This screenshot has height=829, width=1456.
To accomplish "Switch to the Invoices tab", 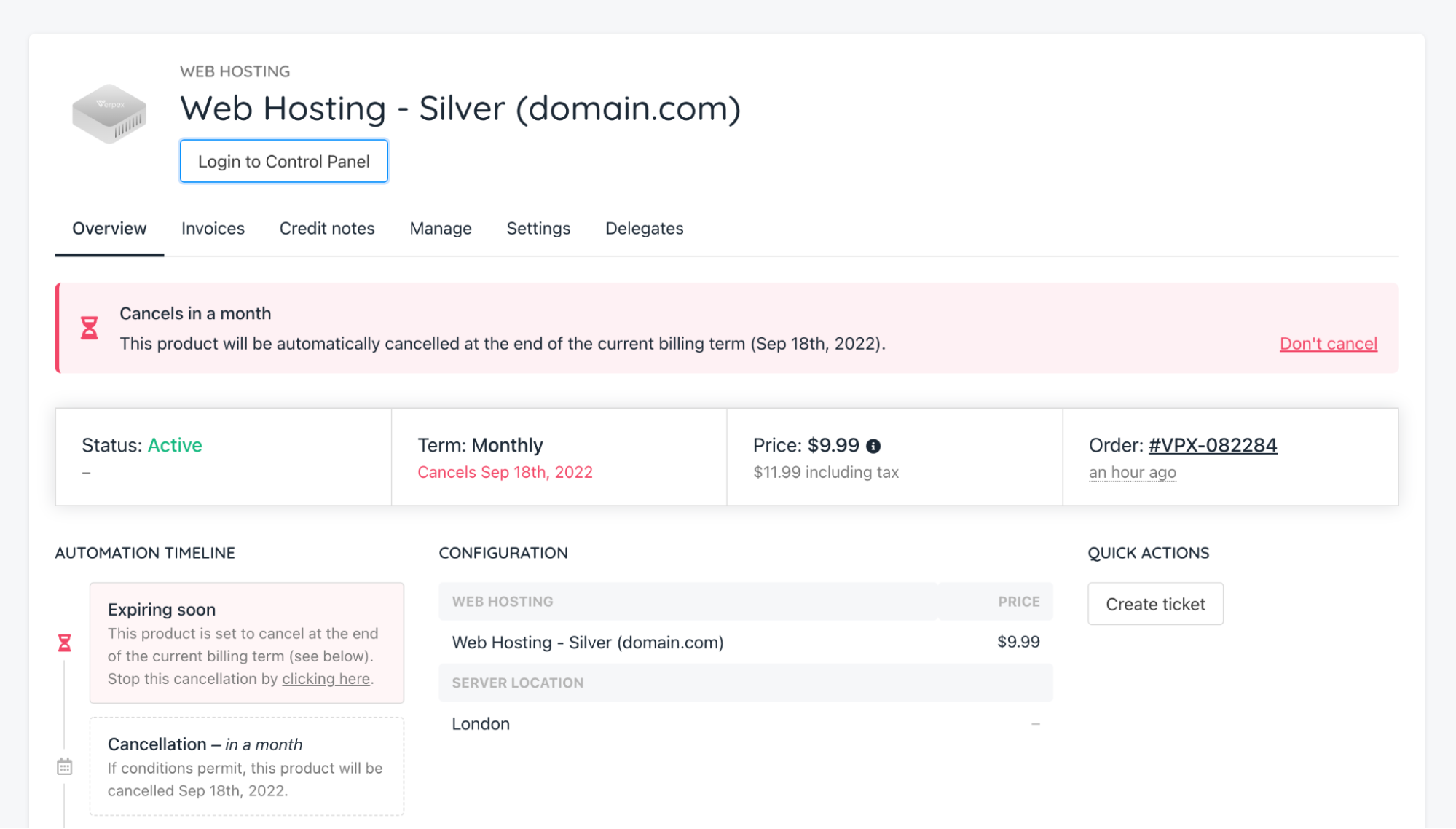I will pos(213,229).
